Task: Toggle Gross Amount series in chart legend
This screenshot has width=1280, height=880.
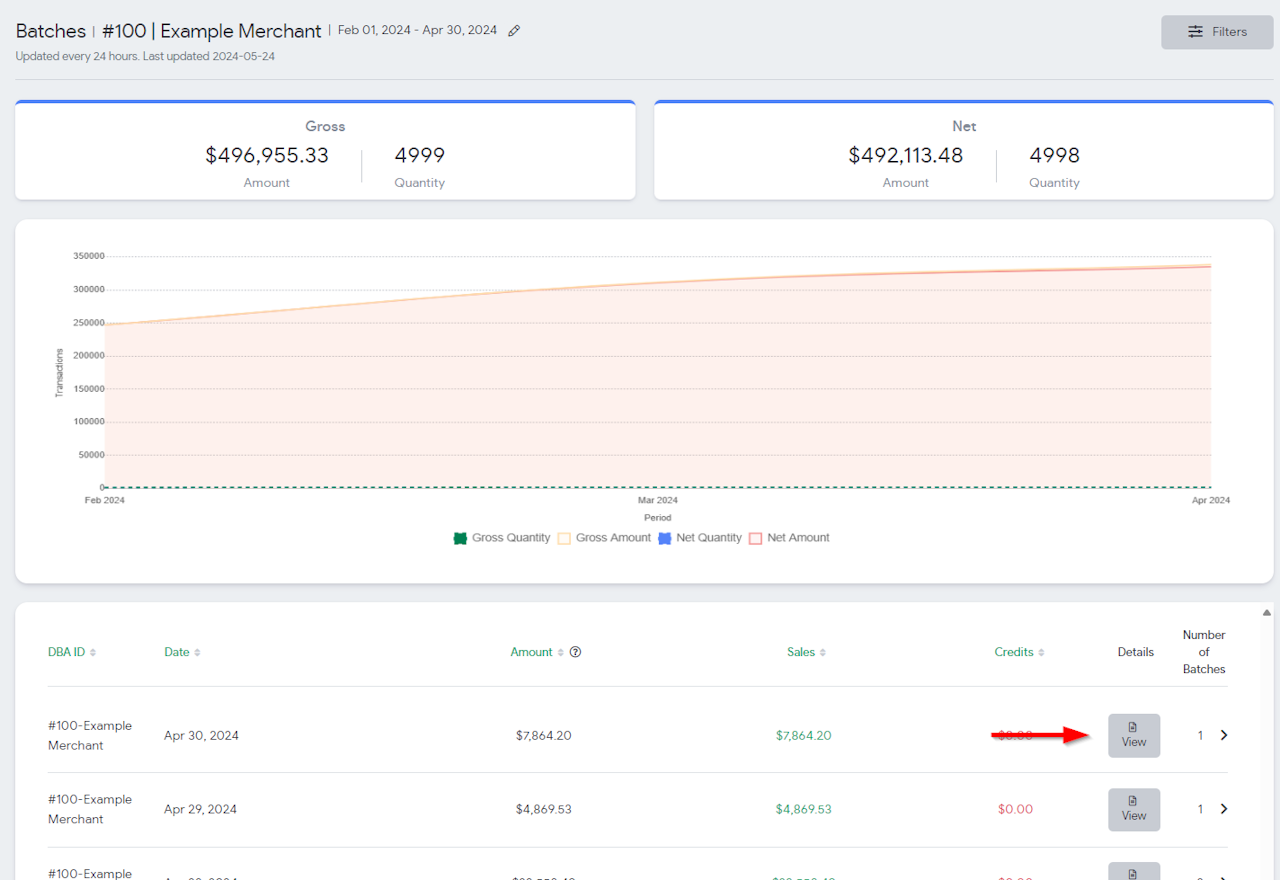Action: coord(604,538)
